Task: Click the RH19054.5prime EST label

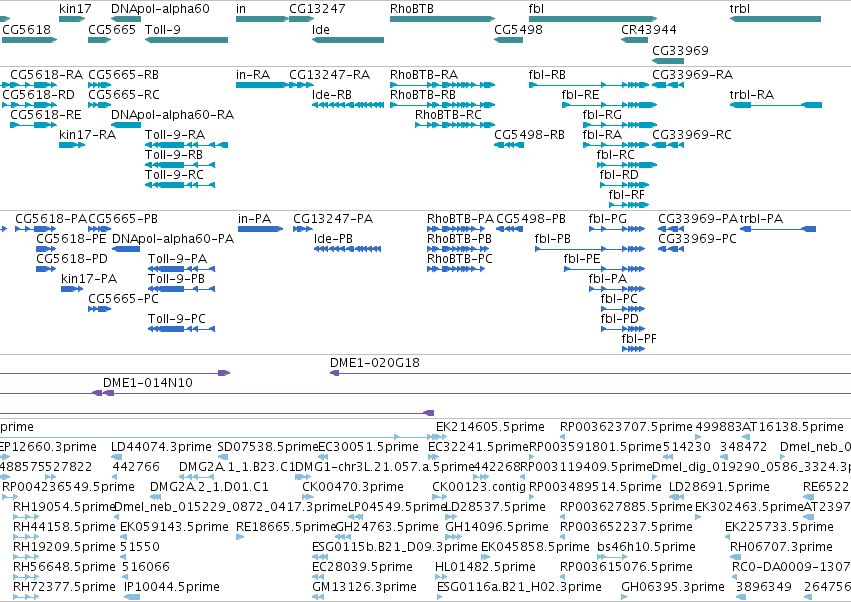Action: [x=64, y=507]
